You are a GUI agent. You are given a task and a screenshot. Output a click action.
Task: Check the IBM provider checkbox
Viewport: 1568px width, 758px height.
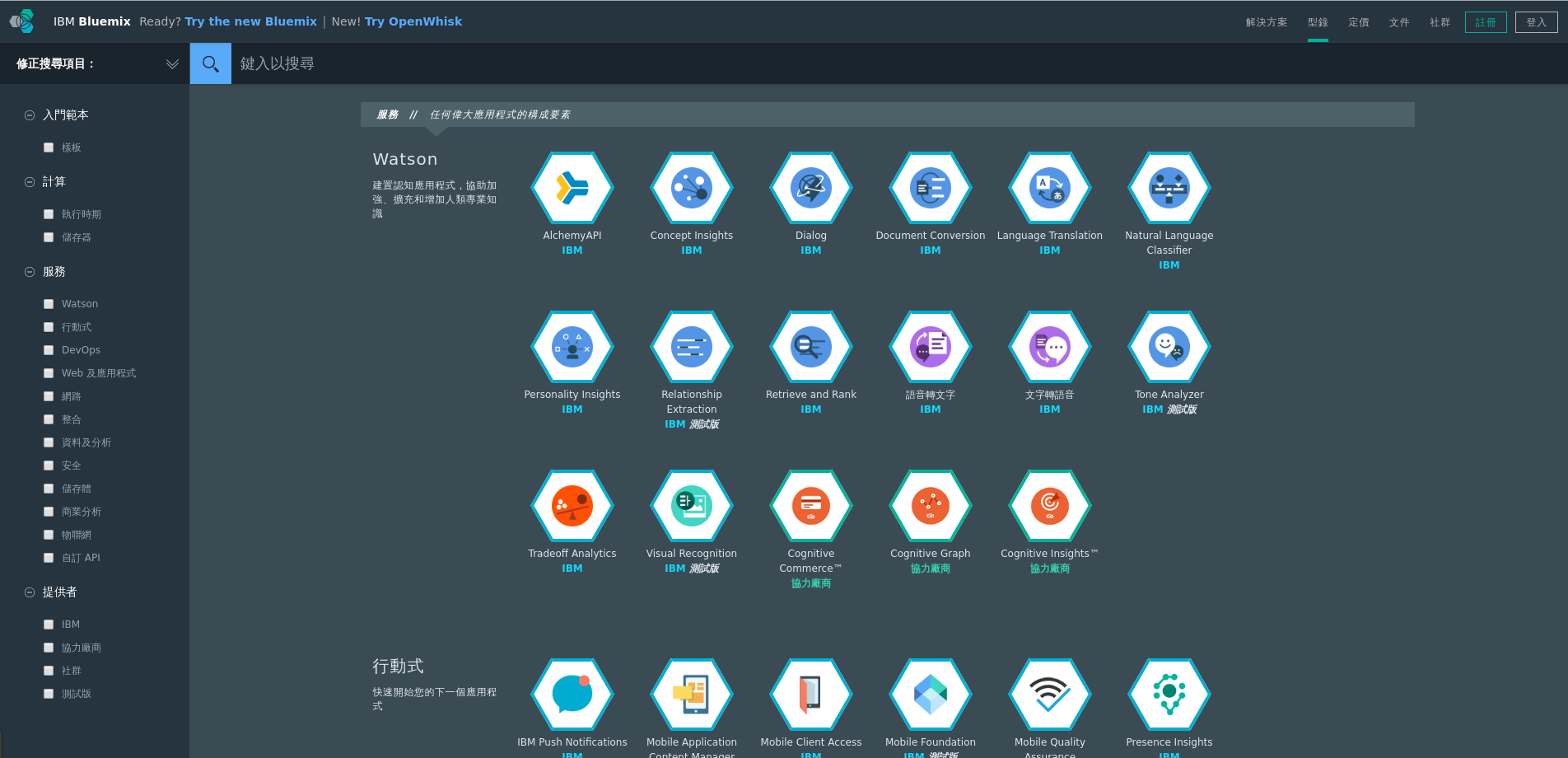(x=49, y=625)
